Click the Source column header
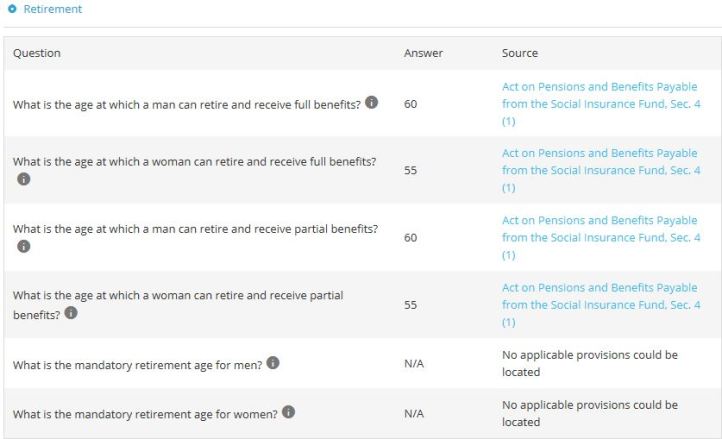The height and width of the screenshot is (439, 722). [x=519, y=53]
